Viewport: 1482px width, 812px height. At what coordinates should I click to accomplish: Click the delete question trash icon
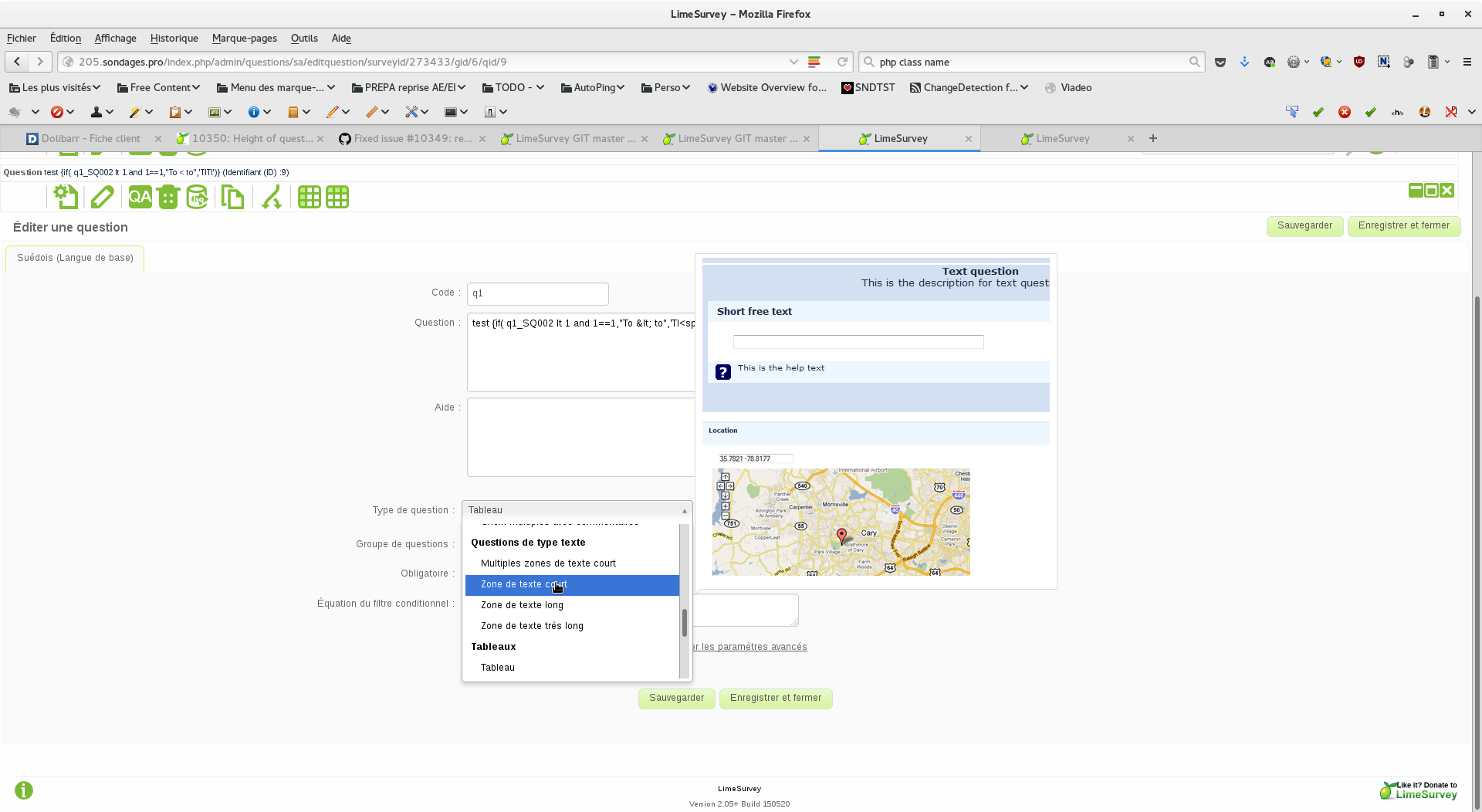pos(168,198)
